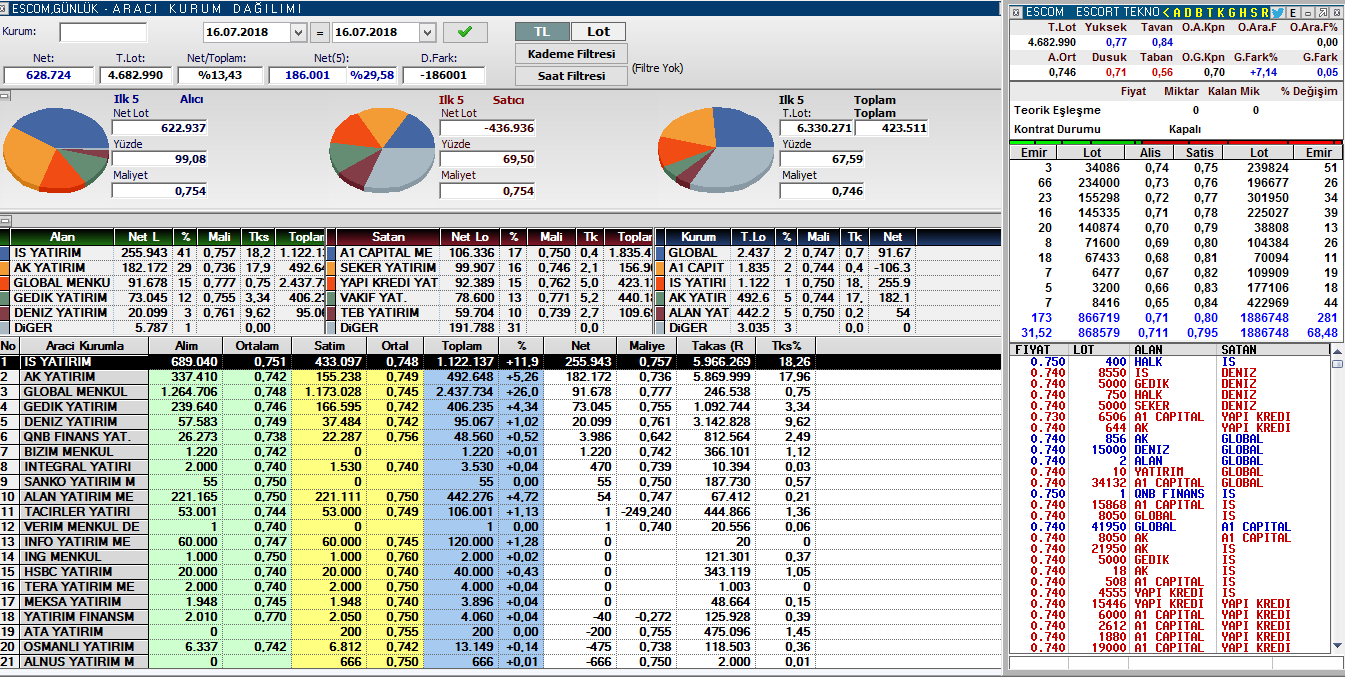Viewport: 1345px width, 677px height.
Task: Sort by the Toplam column header
Action: click(460, 346)
